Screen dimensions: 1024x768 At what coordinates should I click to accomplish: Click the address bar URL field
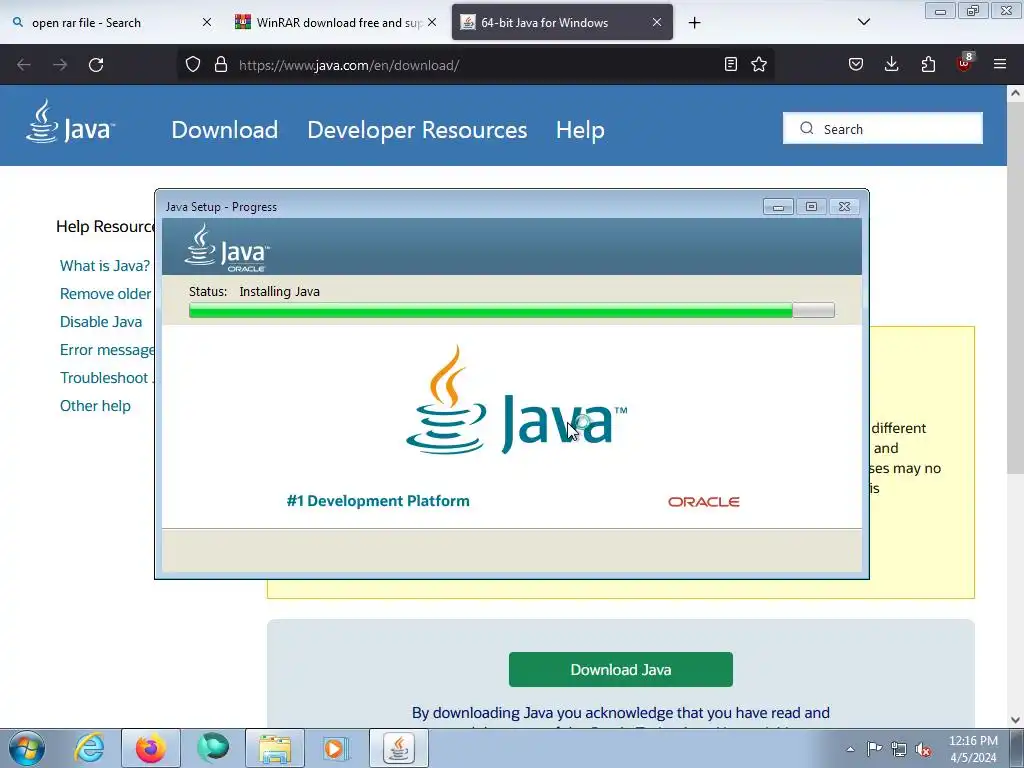pos(477,65)
